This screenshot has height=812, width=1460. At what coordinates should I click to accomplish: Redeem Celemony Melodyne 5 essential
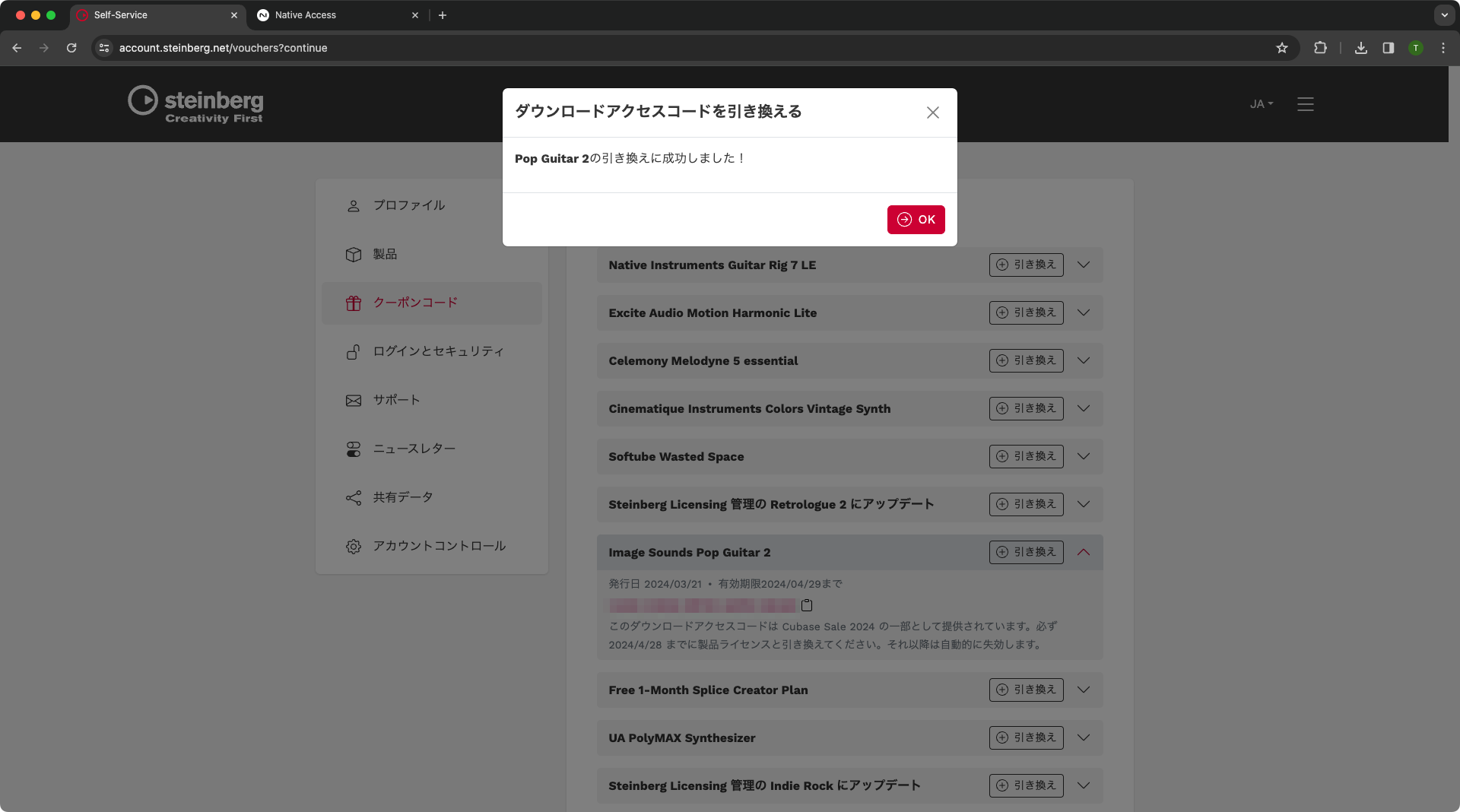[x=1026, y=360]
